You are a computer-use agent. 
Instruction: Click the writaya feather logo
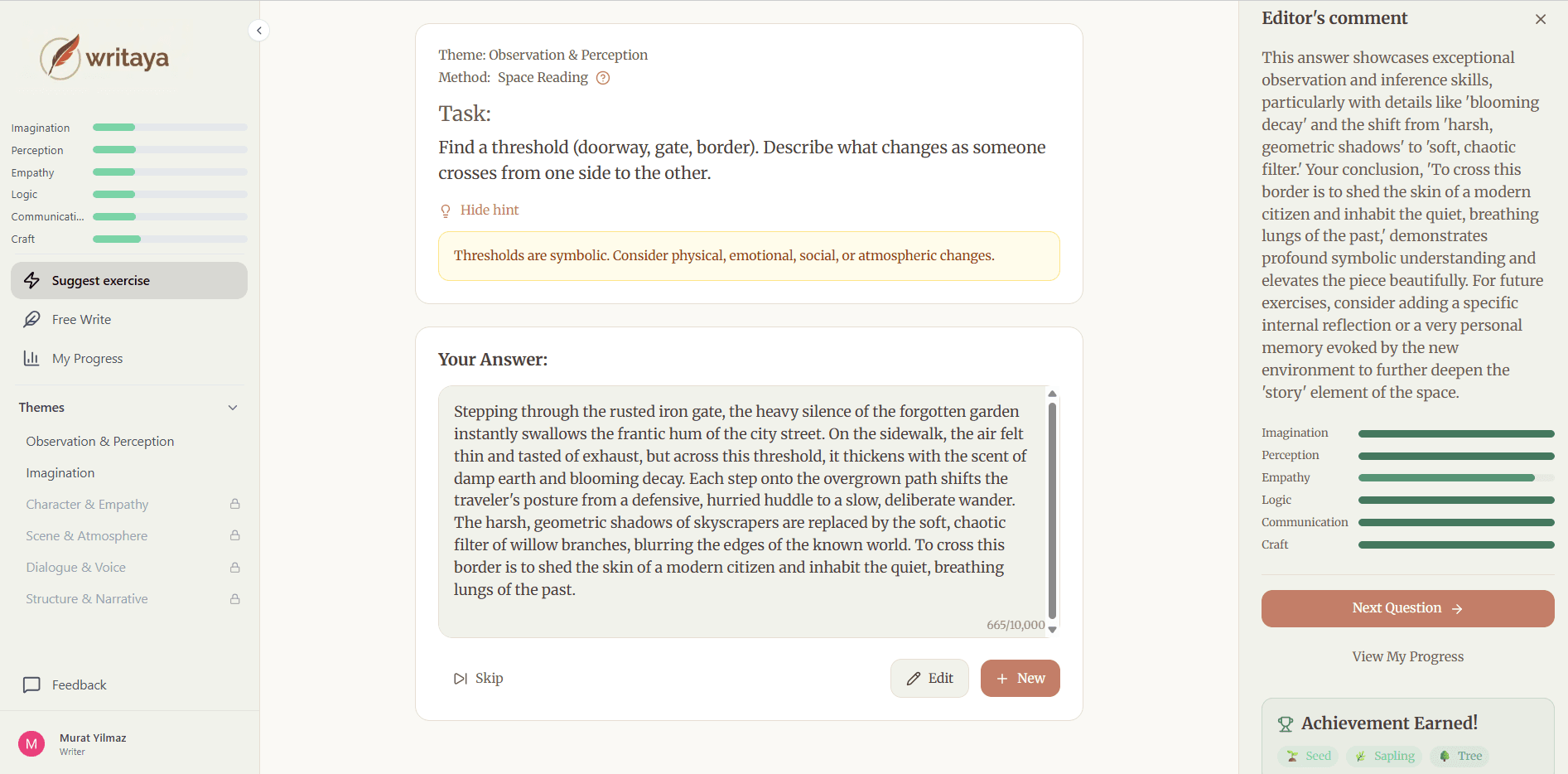coord(59,56)
